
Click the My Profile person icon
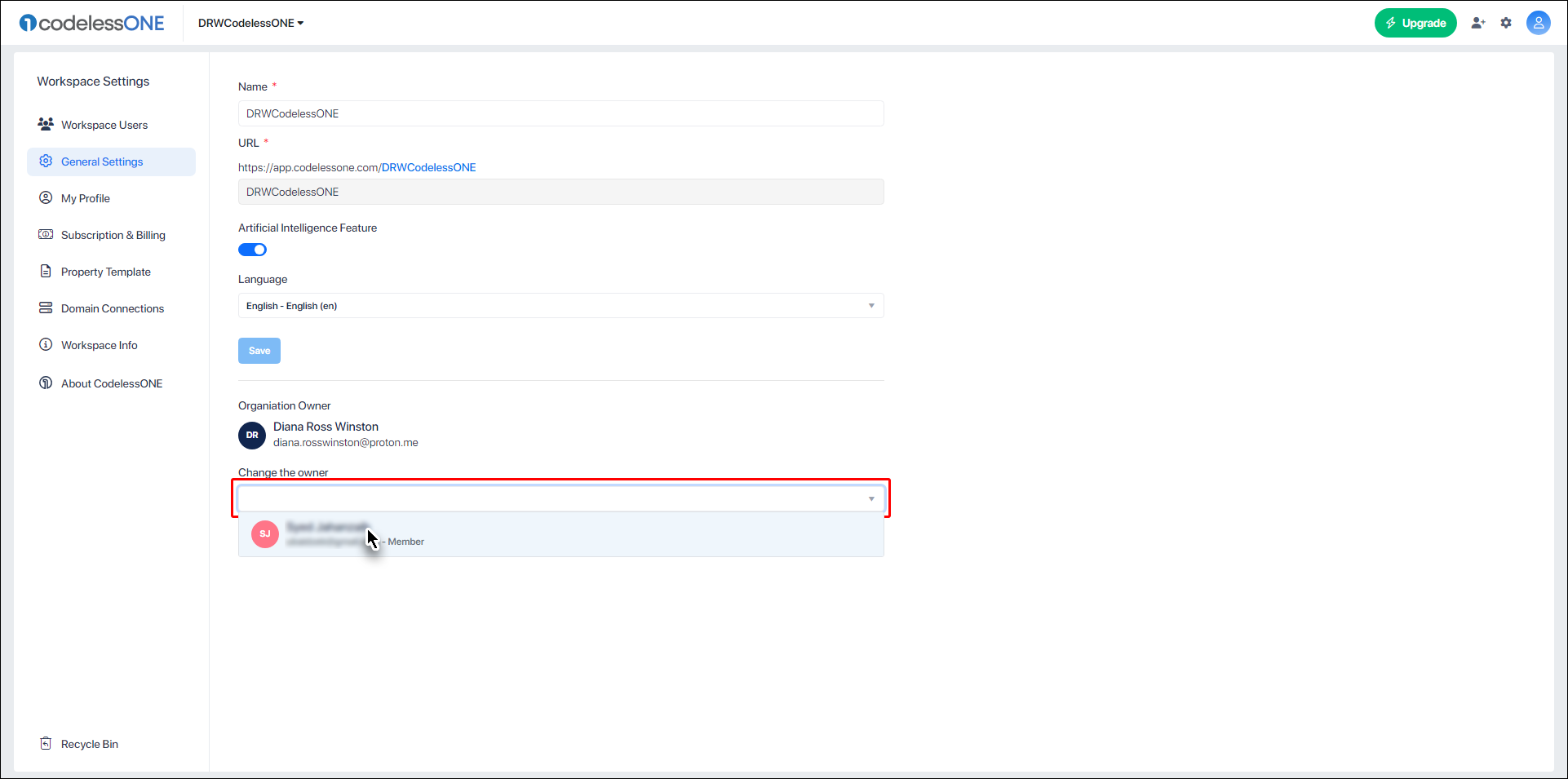[x=46, y=197]
